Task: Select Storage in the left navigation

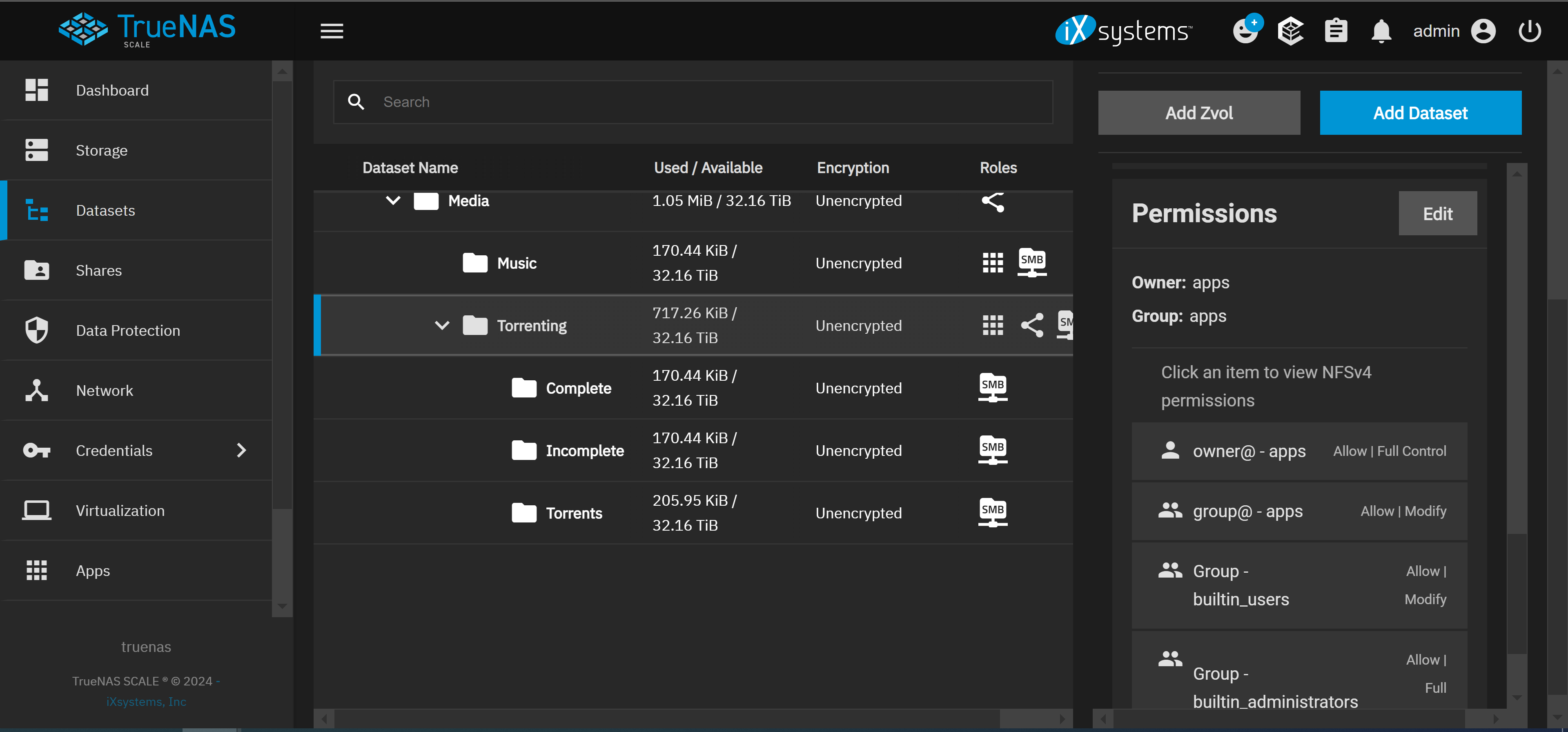Action: [x=101, y=150]
